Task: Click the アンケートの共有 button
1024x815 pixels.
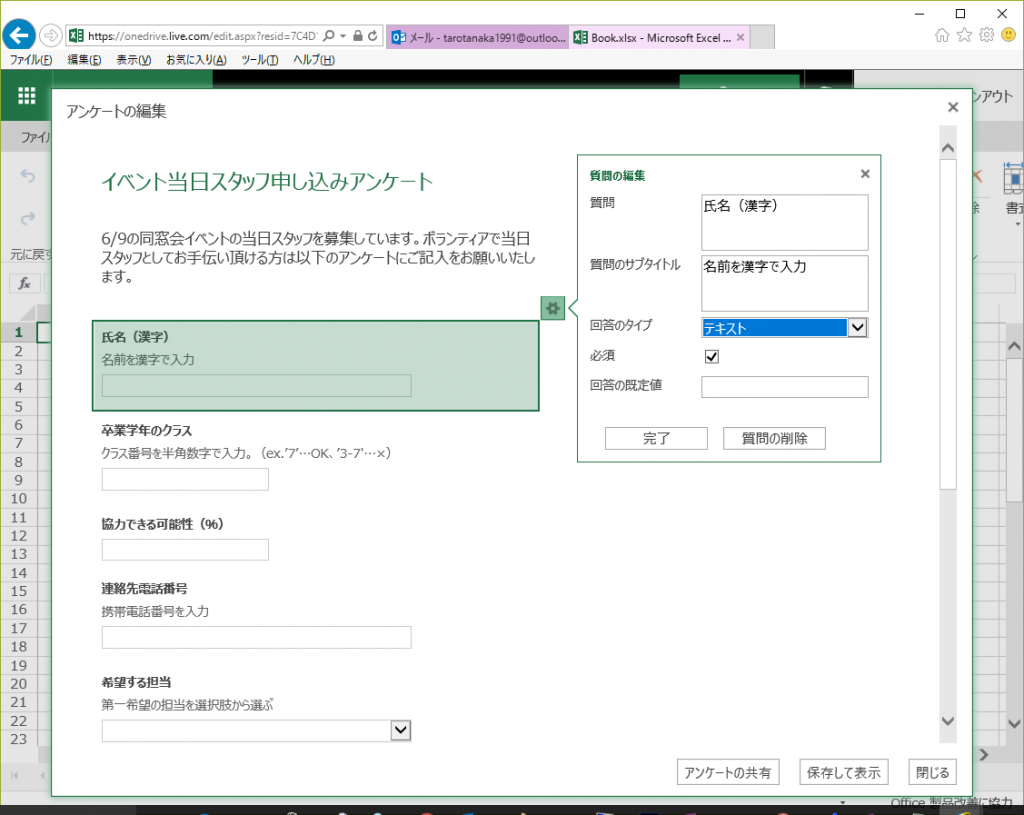Action: pyautogui.click(x=727, y=772)
